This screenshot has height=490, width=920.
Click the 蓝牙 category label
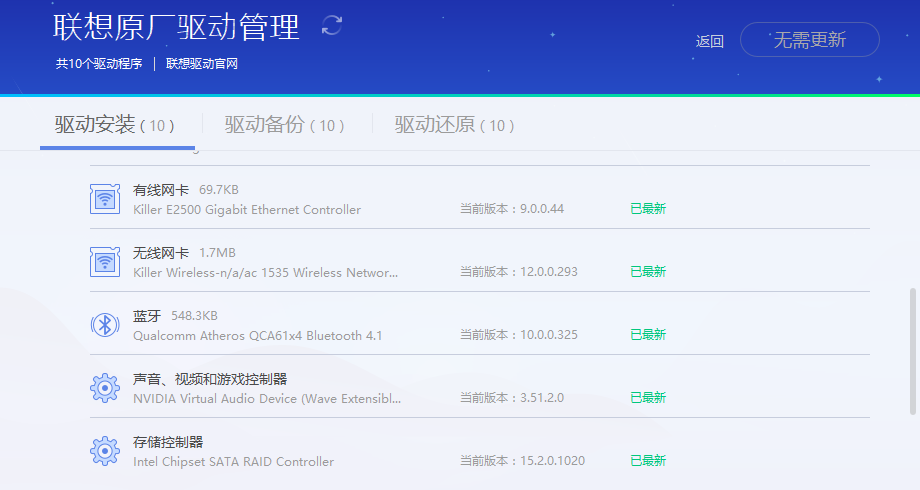147,316
